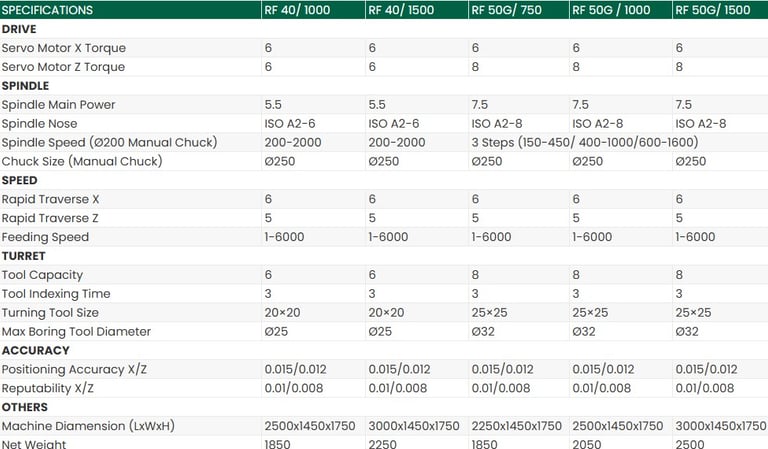Click the Net Weight row label

34,444
